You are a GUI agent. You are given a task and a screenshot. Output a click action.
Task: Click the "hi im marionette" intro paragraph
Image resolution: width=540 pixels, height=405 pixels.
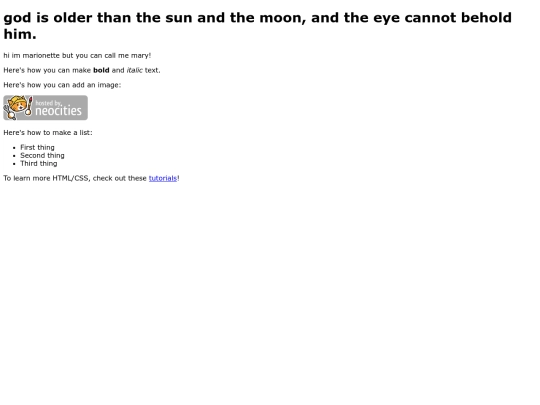(77, 55)
